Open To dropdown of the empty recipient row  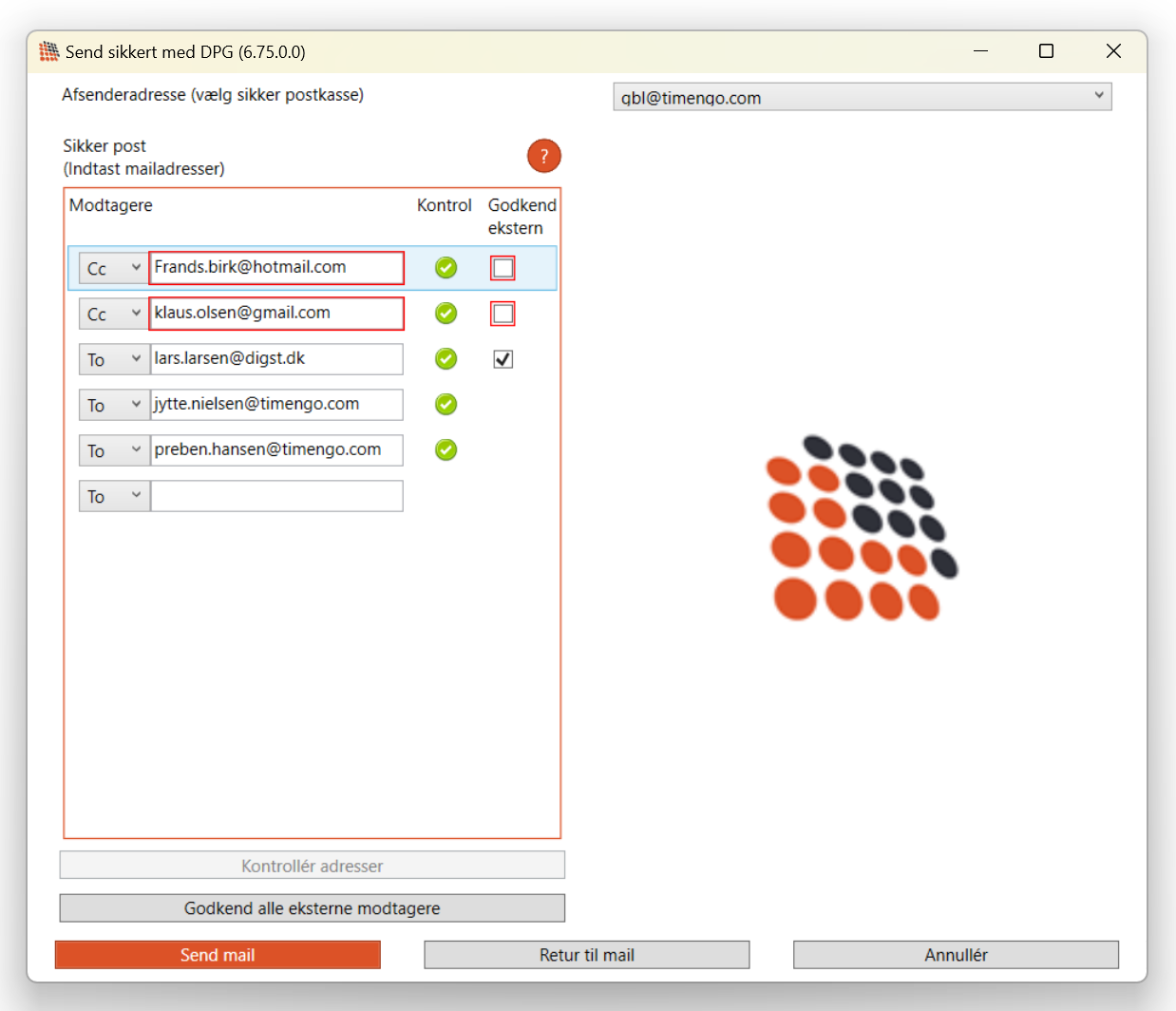pos(114,496)
